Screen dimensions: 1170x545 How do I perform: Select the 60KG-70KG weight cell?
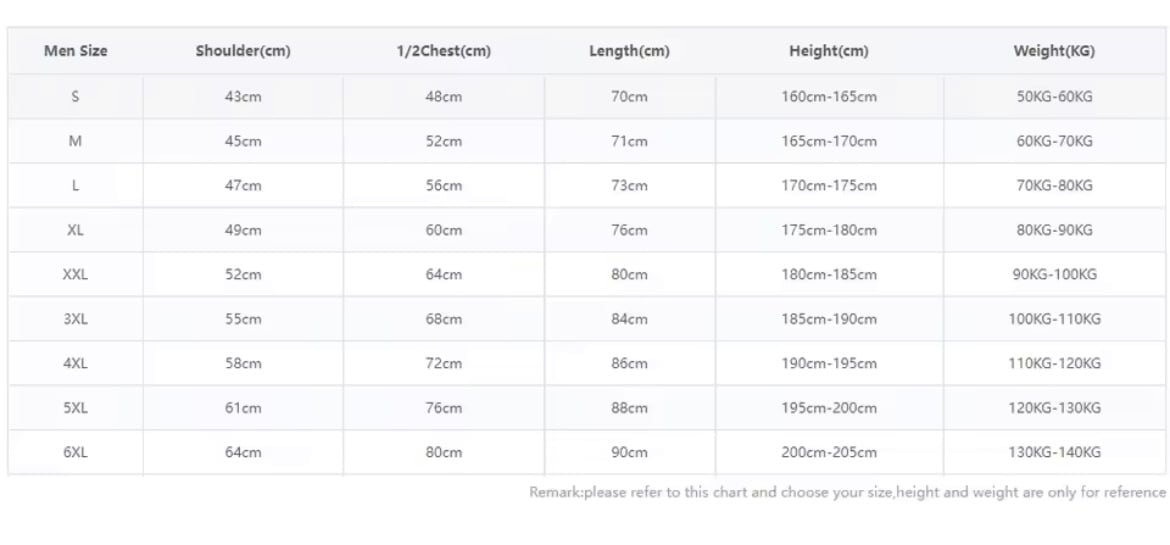(x=1054, y=141)
